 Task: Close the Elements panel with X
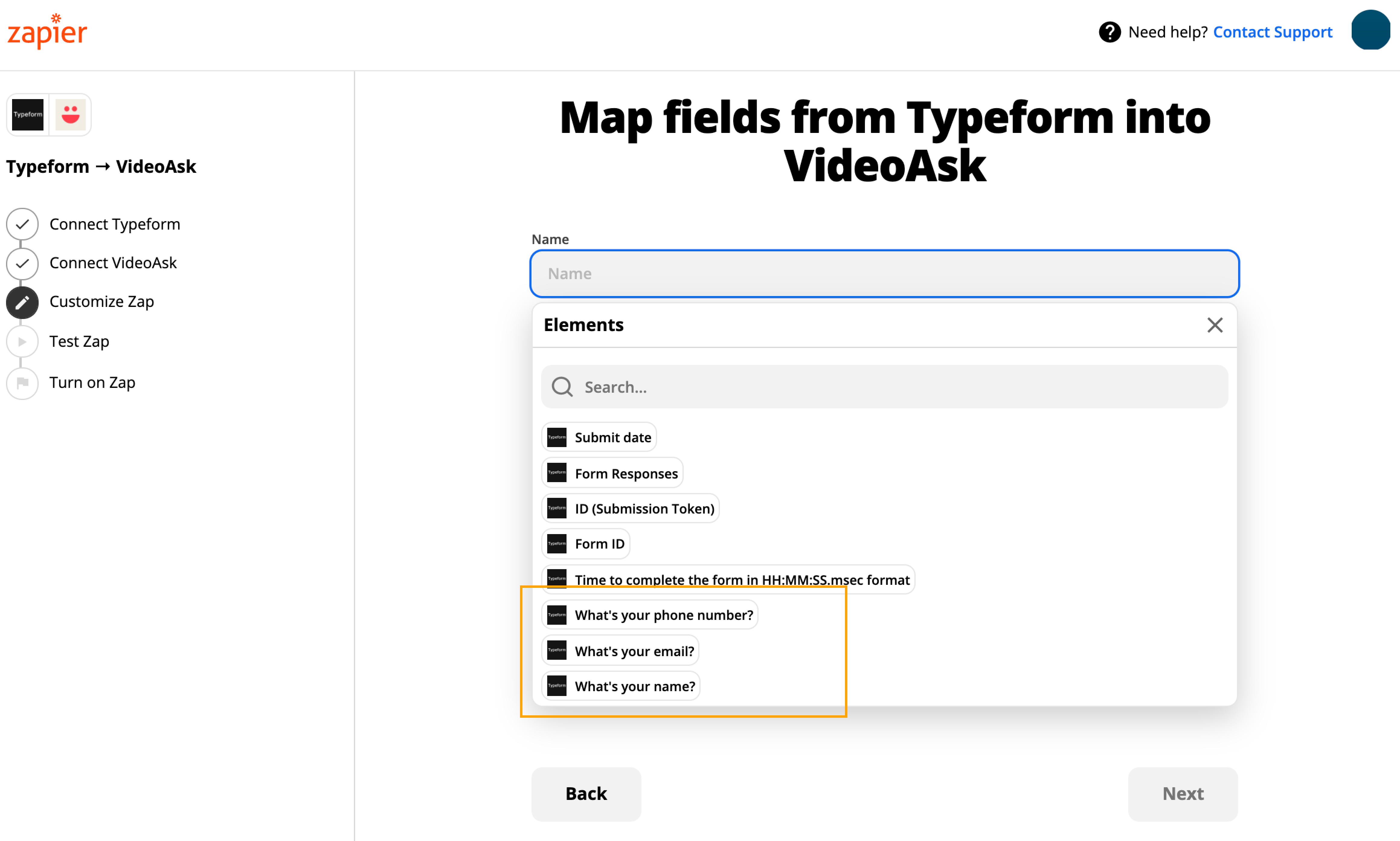pos(1214,325)
